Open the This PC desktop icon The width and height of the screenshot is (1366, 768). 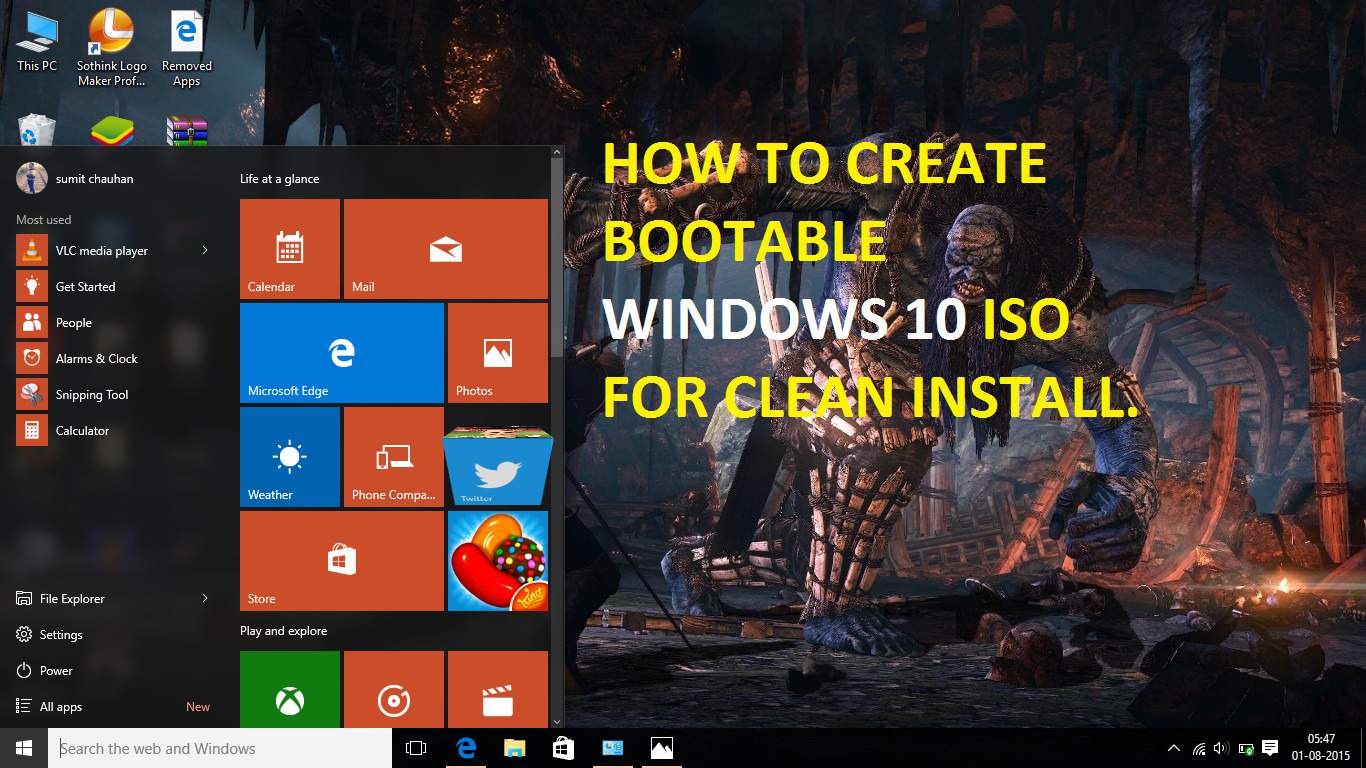pyautogui.click(x=37, y=42)
